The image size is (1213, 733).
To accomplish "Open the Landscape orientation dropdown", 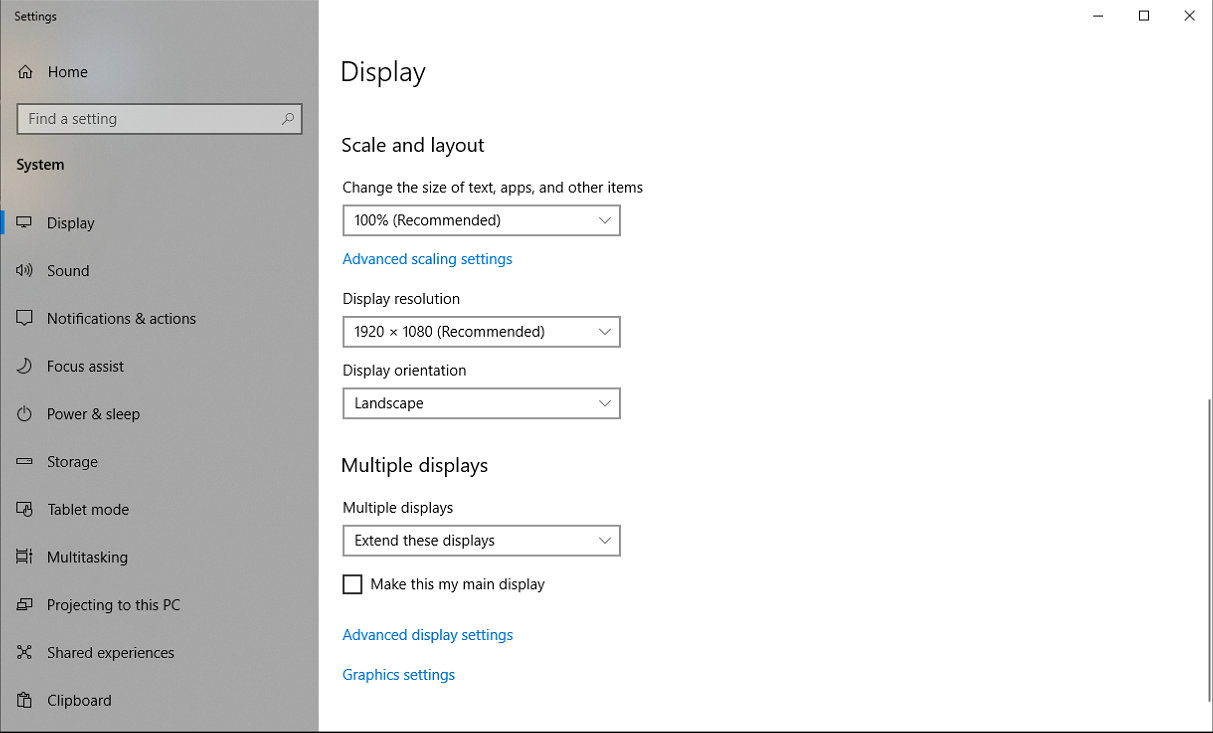I will coord(481,403).
